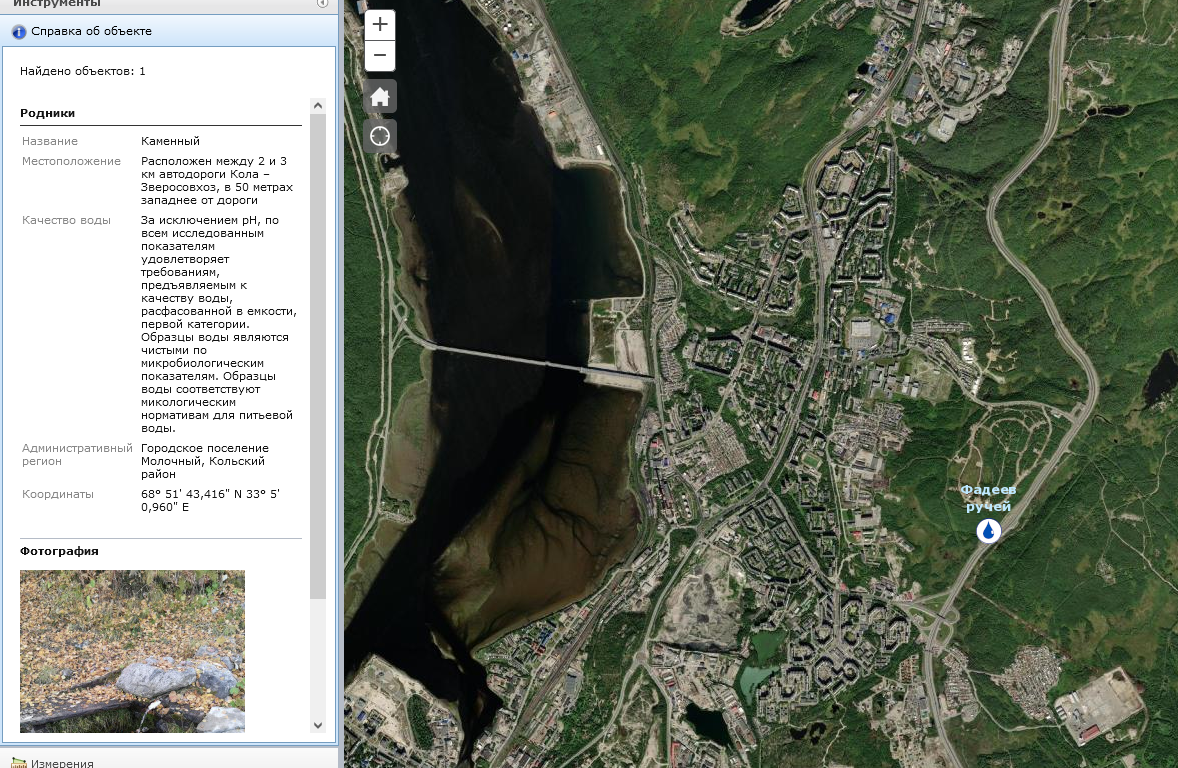Screen dimensions: 1178x768
Task: Click the info panel scroll down arrow
Action: coord(318,725)
